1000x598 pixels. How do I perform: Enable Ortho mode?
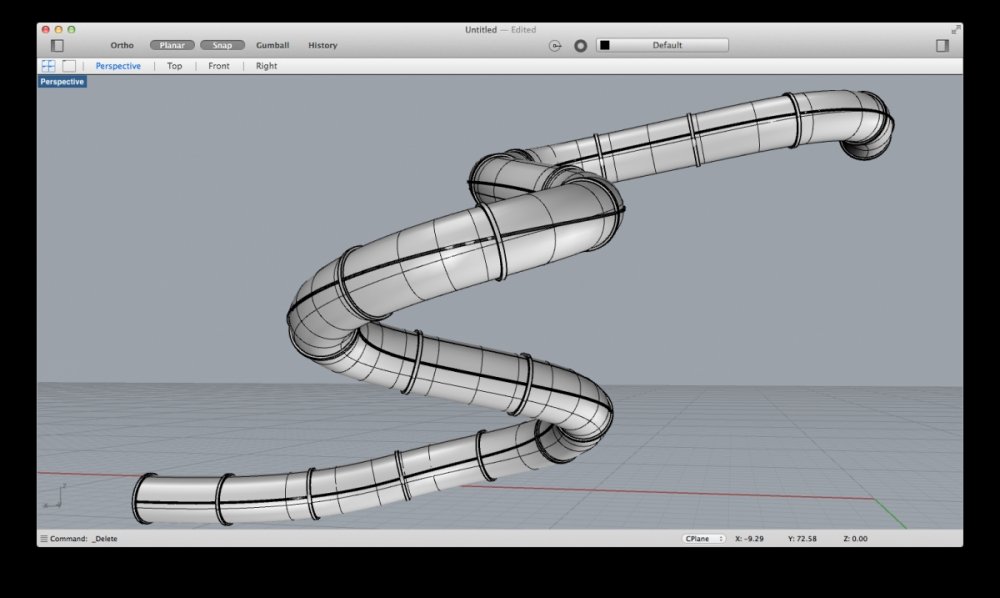[x=122, y=45]
